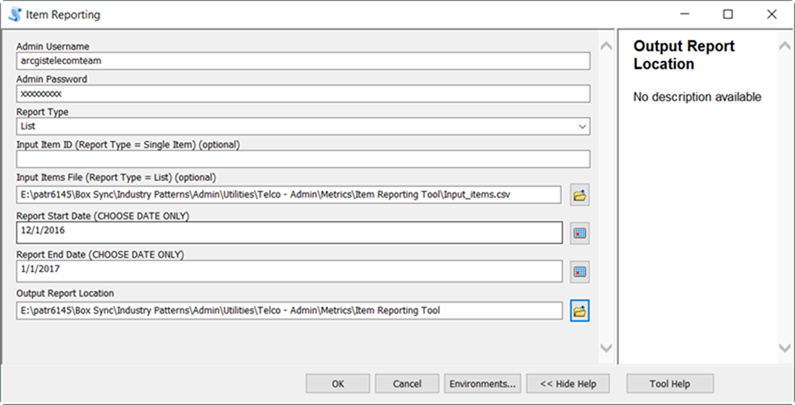
Task: Hide the help panel
Action: coord(568,384)
